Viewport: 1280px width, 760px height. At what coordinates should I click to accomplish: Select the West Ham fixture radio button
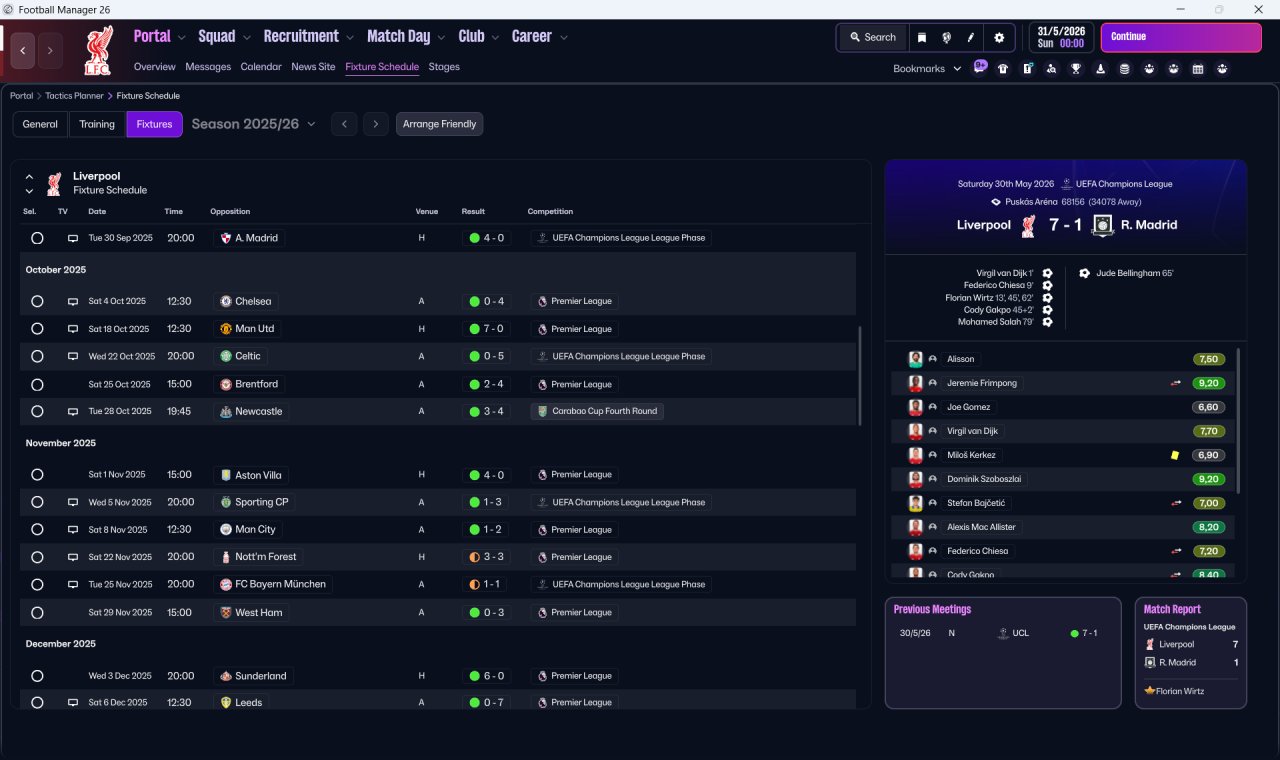coord(37,612)
